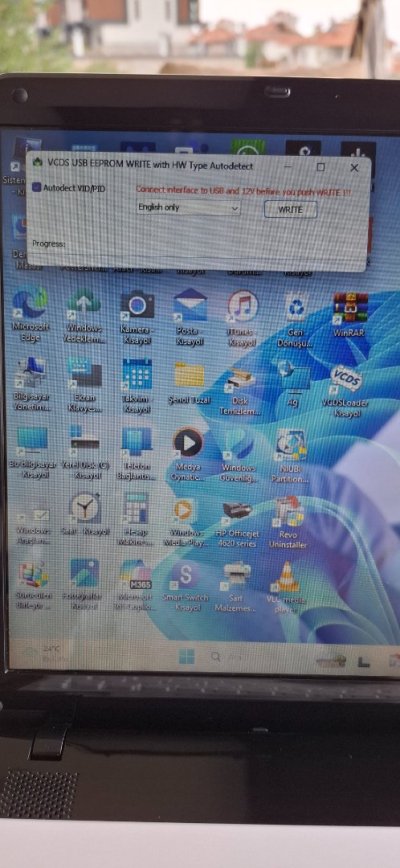400x868 pixels.
Task: Click the Revo Uninstaller icon
Action: [288, 523]
